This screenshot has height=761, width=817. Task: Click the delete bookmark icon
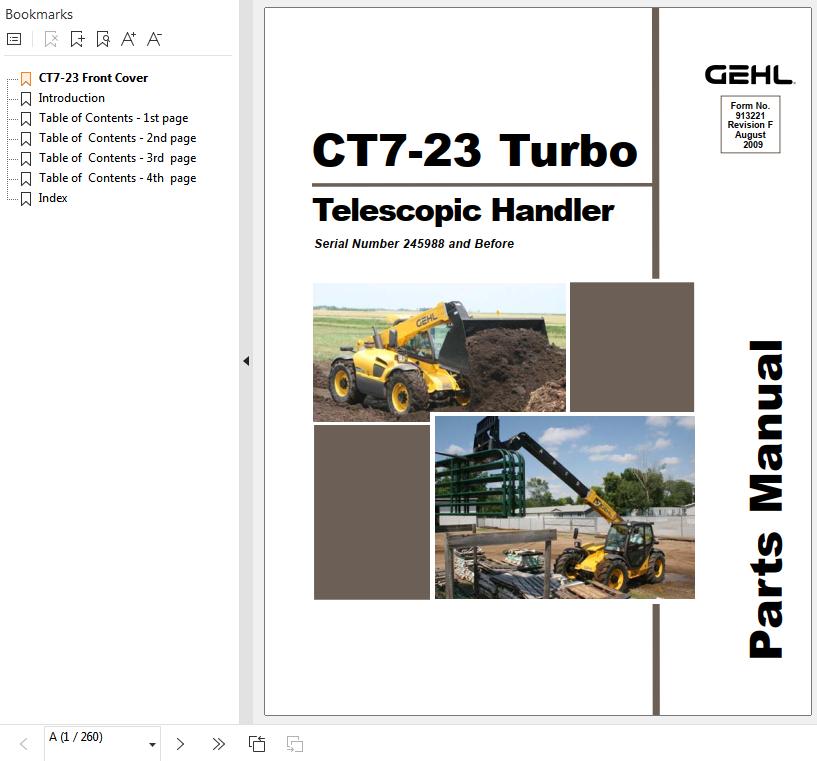51,39
